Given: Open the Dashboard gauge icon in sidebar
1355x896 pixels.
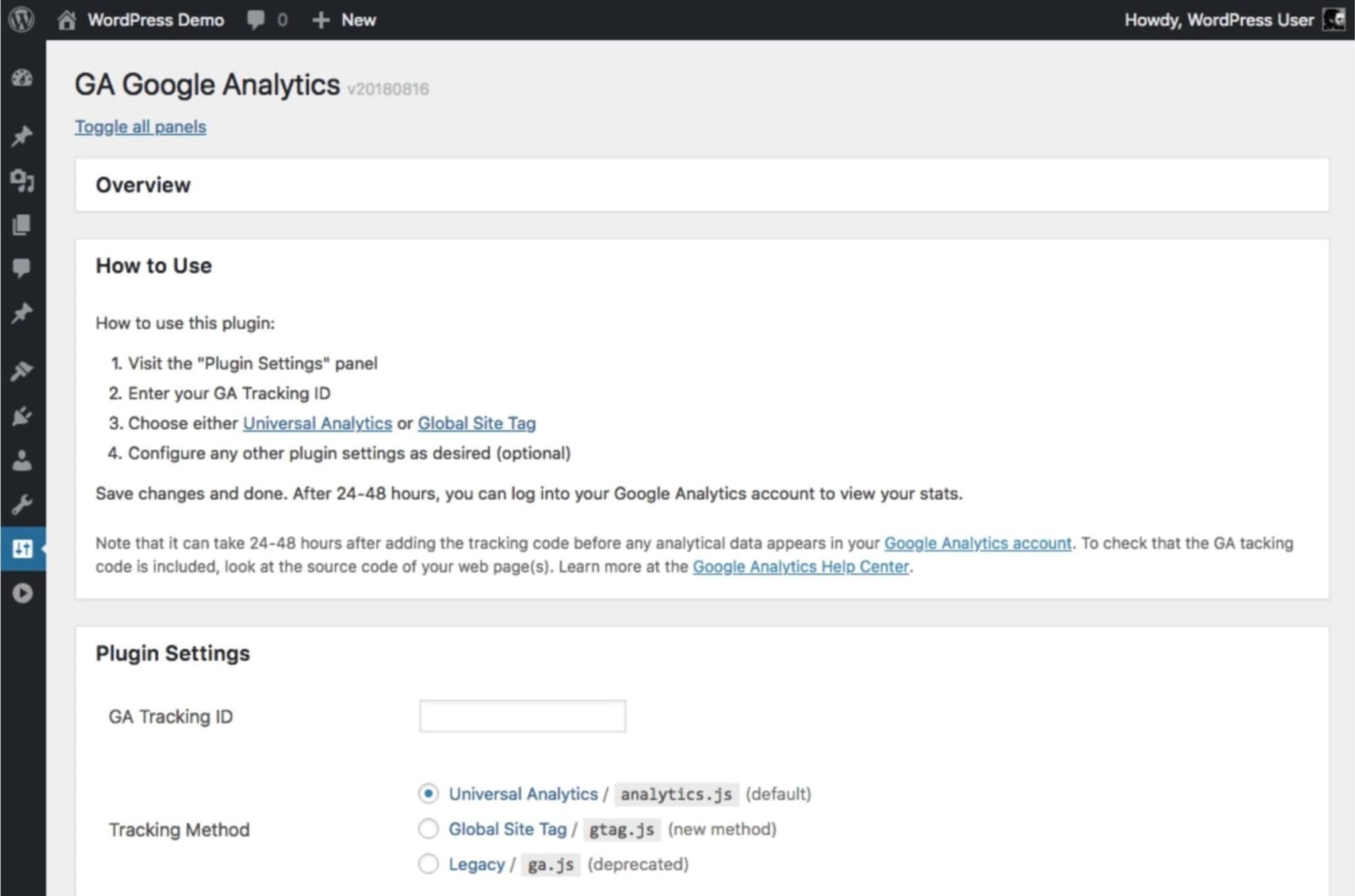Looking at the screenshot, I should point(22,78).
